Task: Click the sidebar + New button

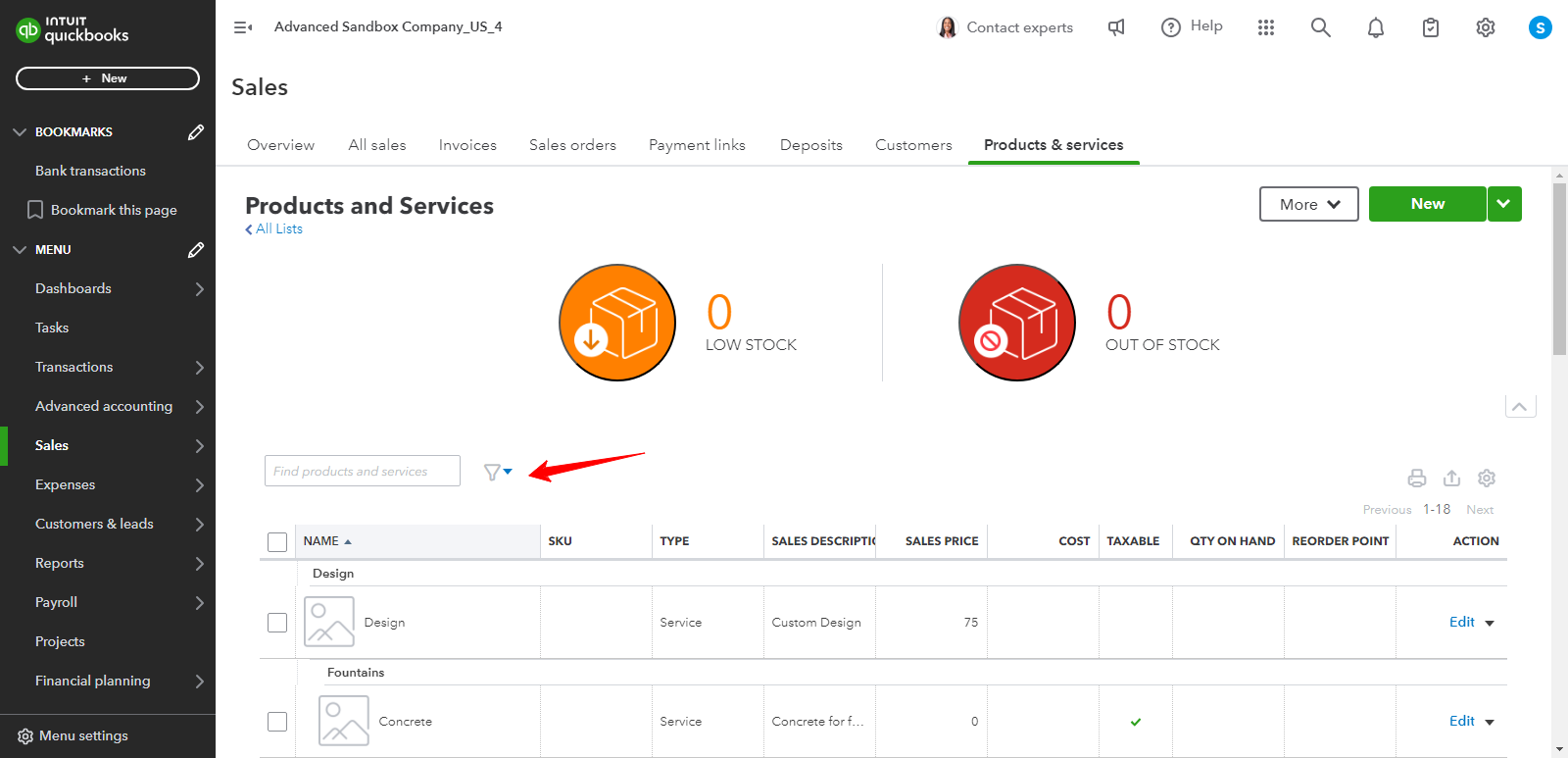Action: click(x=108, y=78)
